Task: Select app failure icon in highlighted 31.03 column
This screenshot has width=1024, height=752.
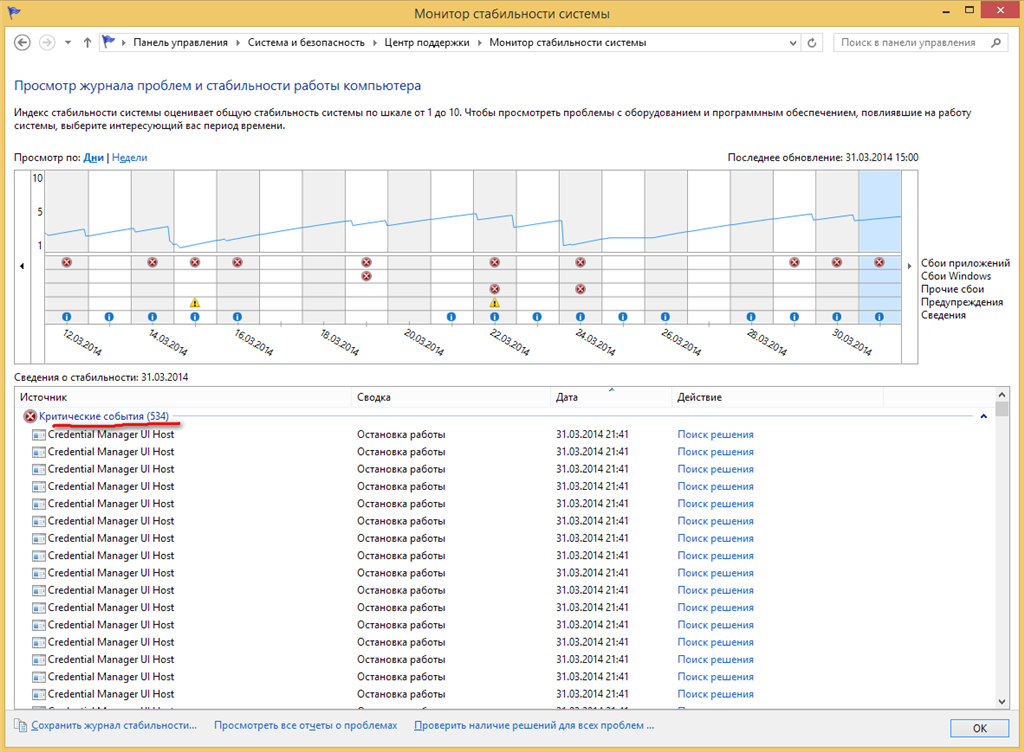Action: coord(879,262)
